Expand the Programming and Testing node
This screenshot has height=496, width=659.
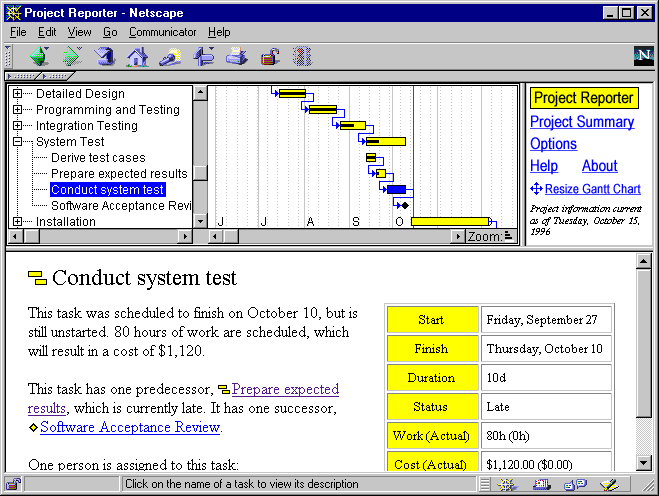coord(17,109)
